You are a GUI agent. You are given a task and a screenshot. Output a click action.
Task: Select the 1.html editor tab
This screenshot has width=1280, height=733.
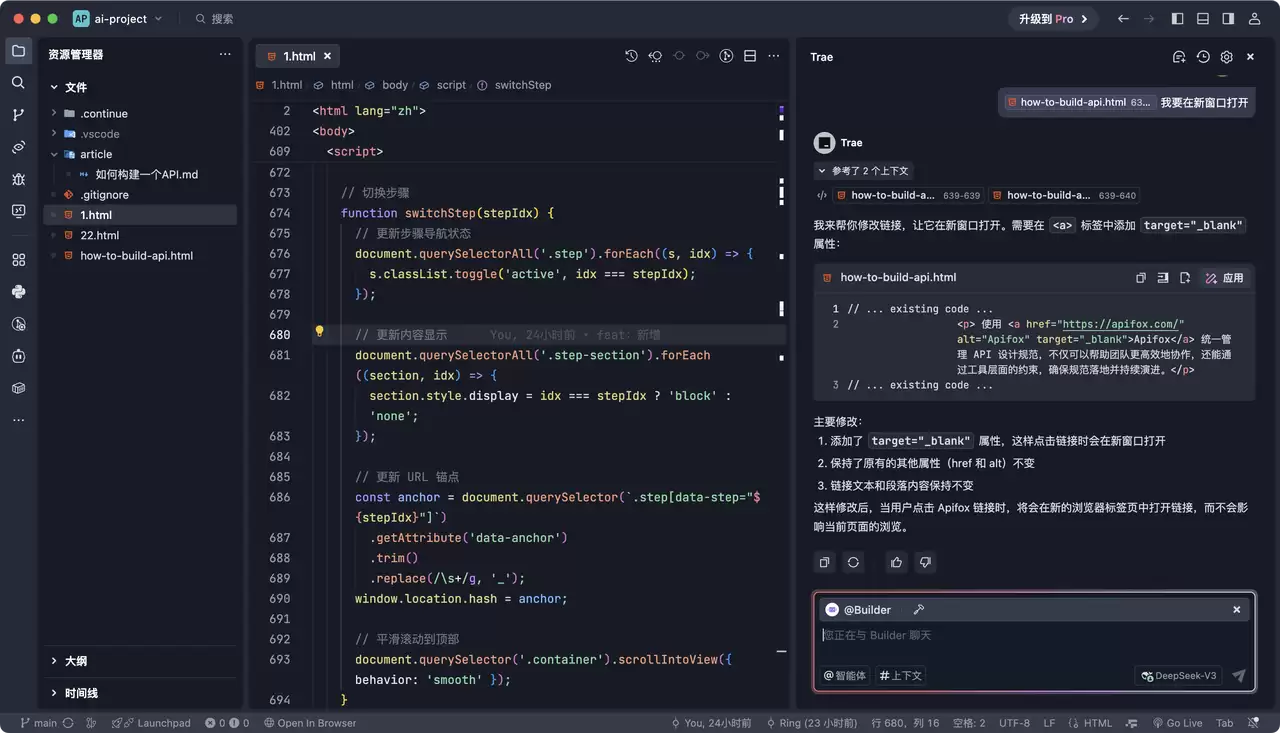click(x=296, y=56)
